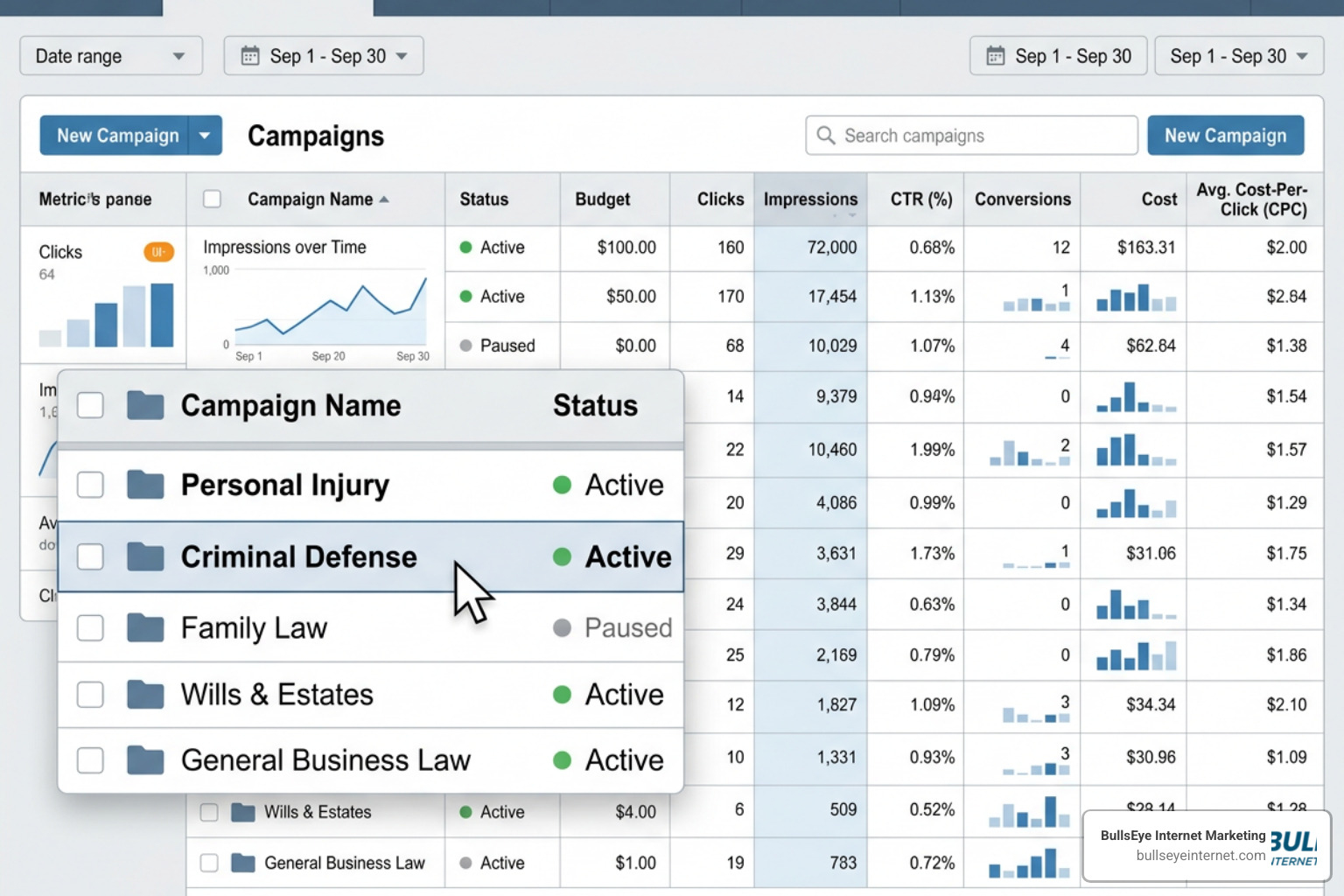Open Sep 1 - Sep 30 dropdown beside Date range

(x=324, y=56)
